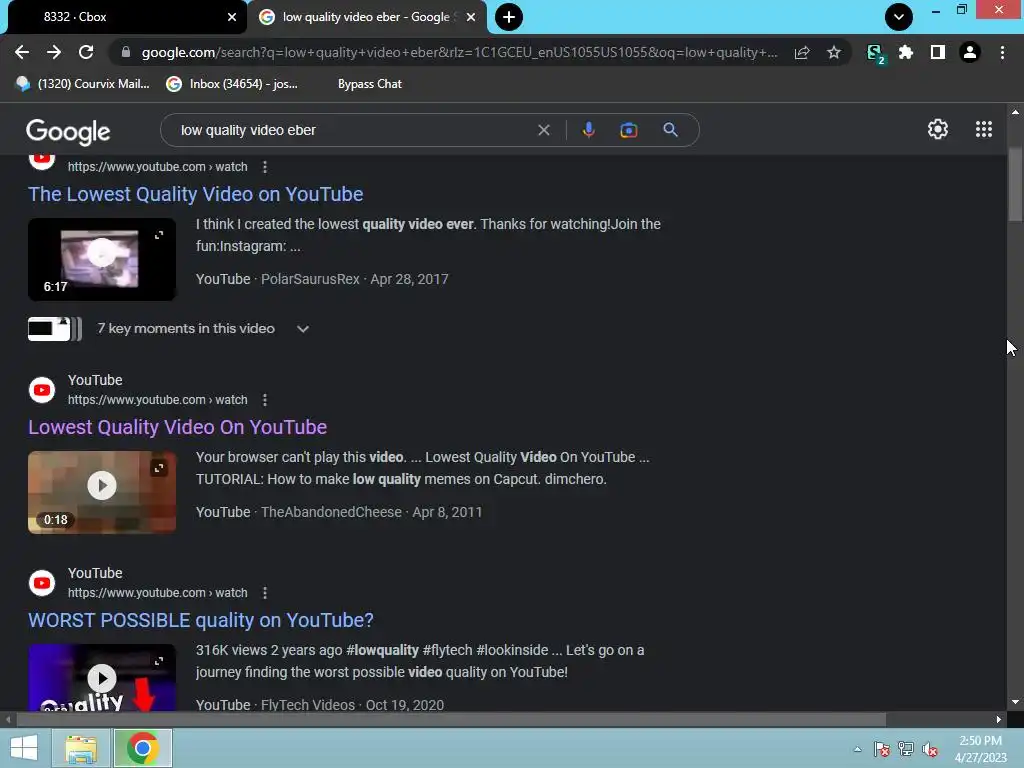Image resolution: width=1024 pixels, height=768 pixels.
Task: Open Google quick settings gear
Action: coord(938,129)
